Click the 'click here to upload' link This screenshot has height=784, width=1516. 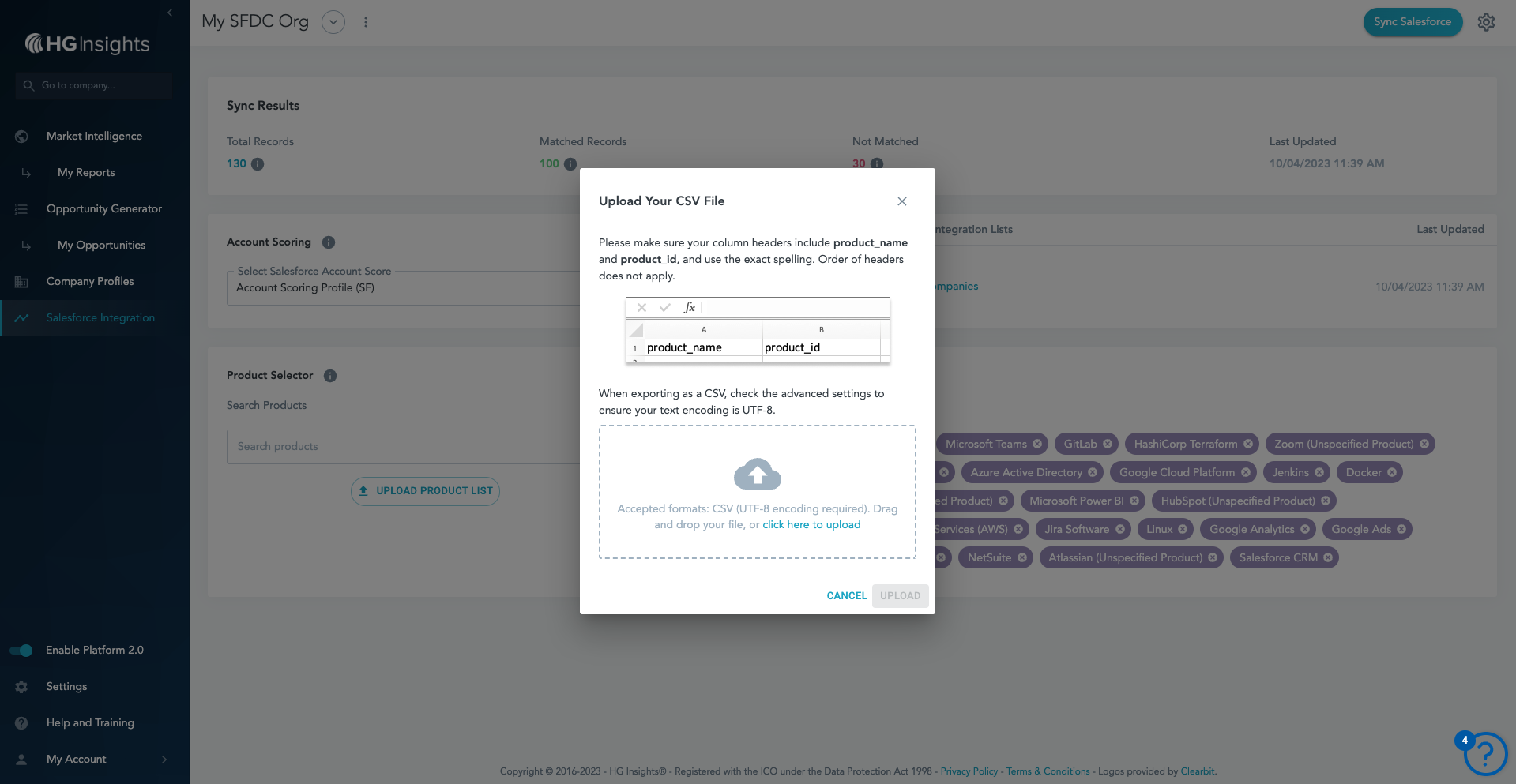pos(811,525)
